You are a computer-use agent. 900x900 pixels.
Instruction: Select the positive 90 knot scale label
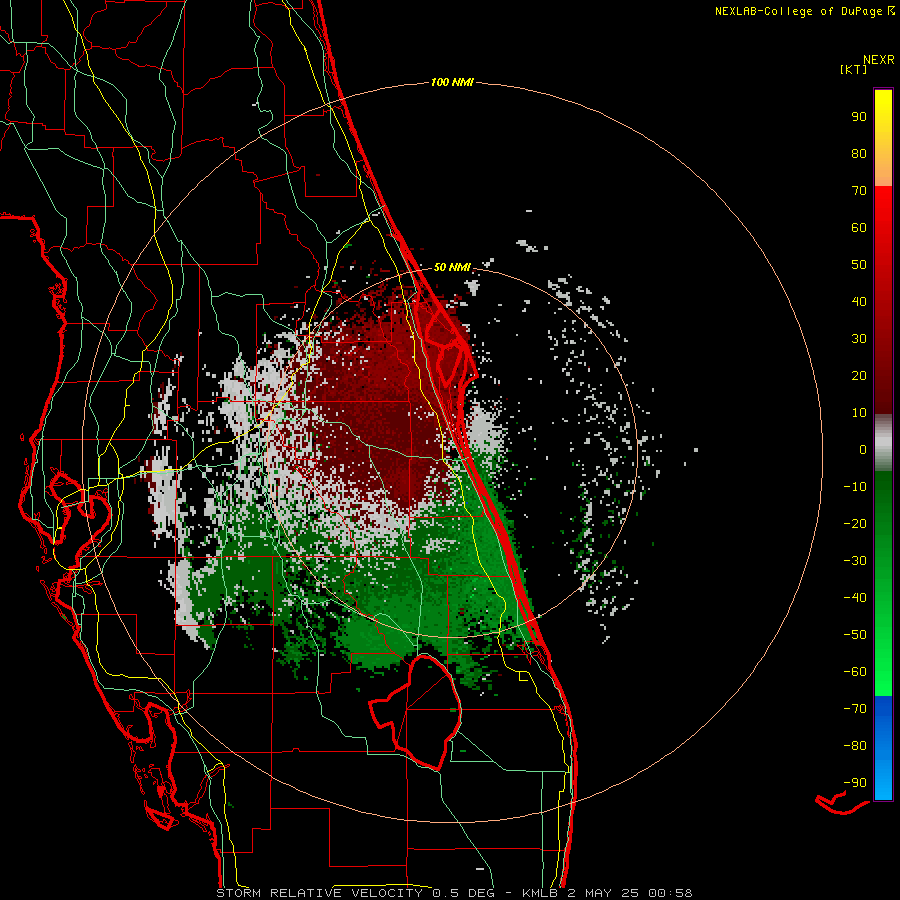coord(859,117)
